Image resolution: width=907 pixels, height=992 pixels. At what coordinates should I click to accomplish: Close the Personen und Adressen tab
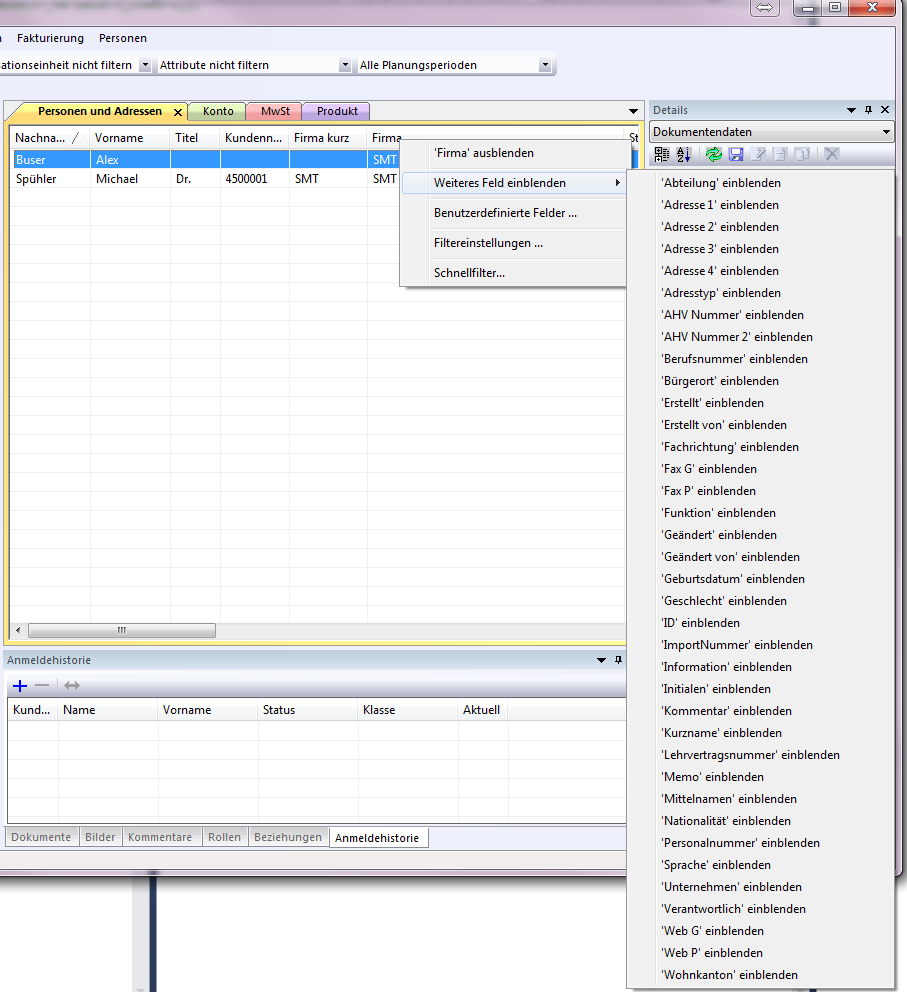[178, 112]
